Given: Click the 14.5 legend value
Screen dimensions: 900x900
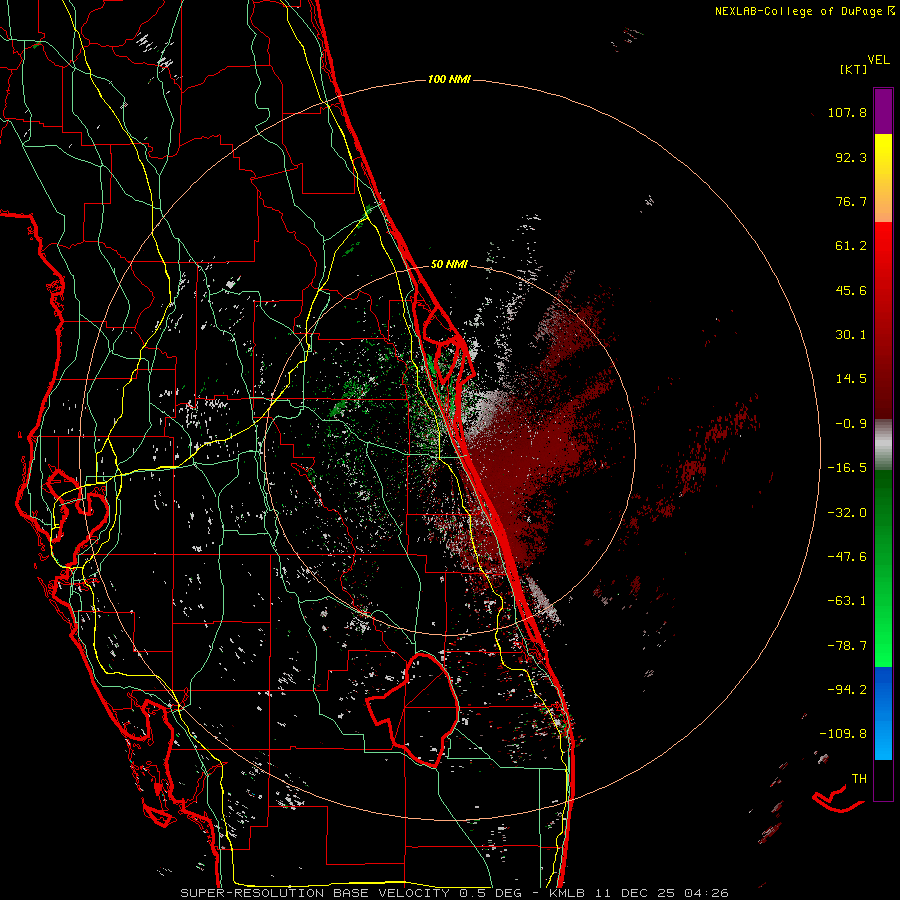Looking at the screenshot, I should coord(851,379).
